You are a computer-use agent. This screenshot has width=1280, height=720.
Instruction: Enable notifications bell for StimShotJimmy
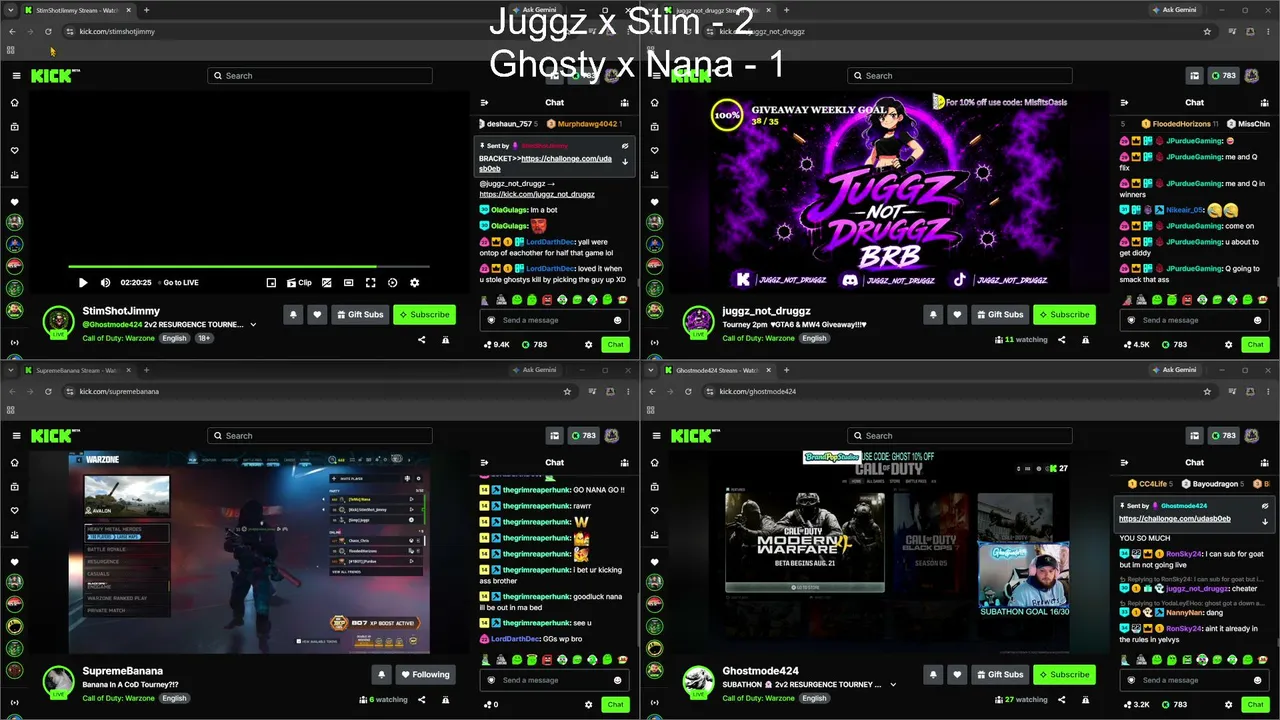tap(293, 315)
